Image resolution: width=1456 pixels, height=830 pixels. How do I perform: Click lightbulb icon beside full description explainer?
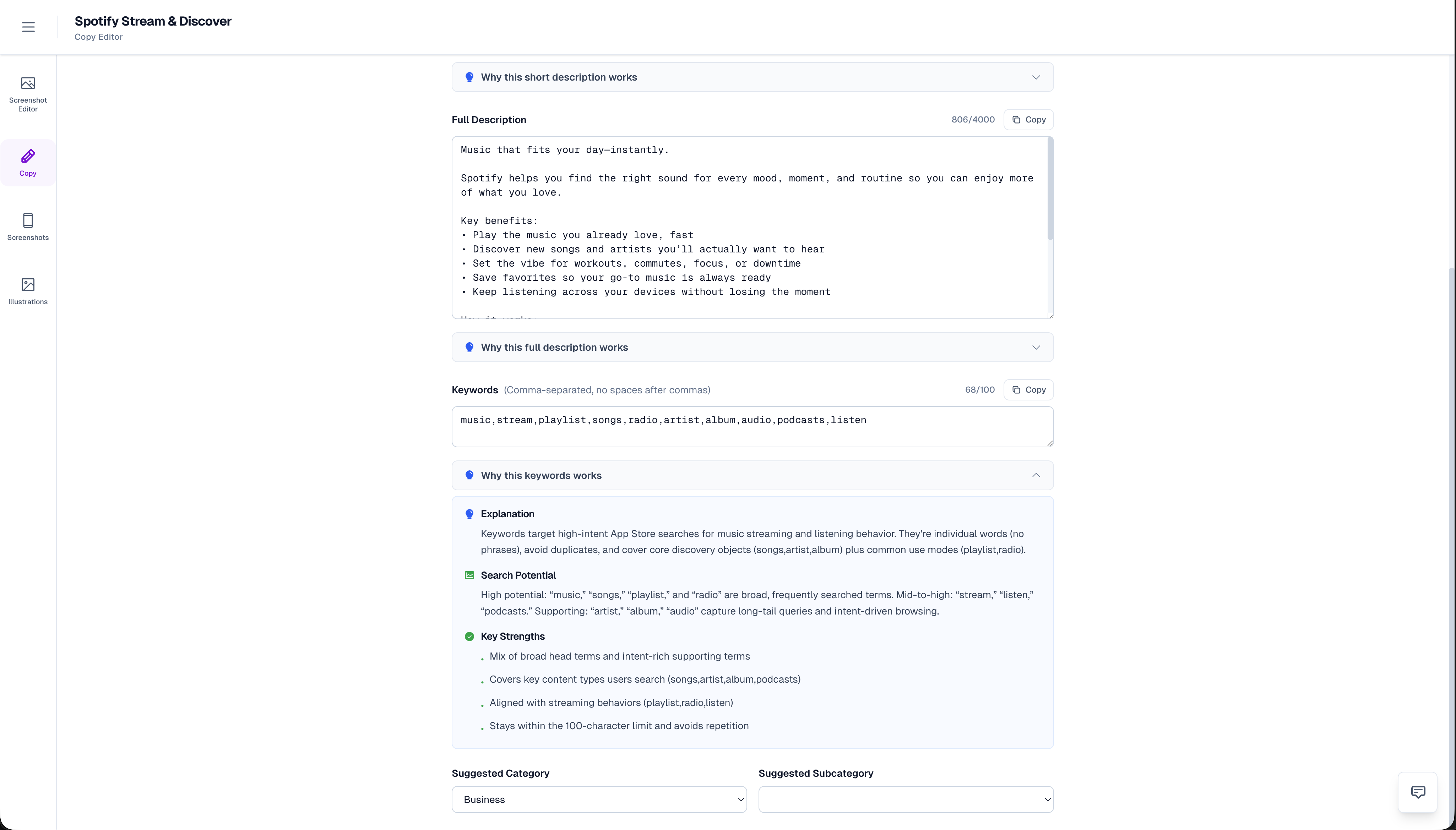pyautogui.click(x=469, y=347)
